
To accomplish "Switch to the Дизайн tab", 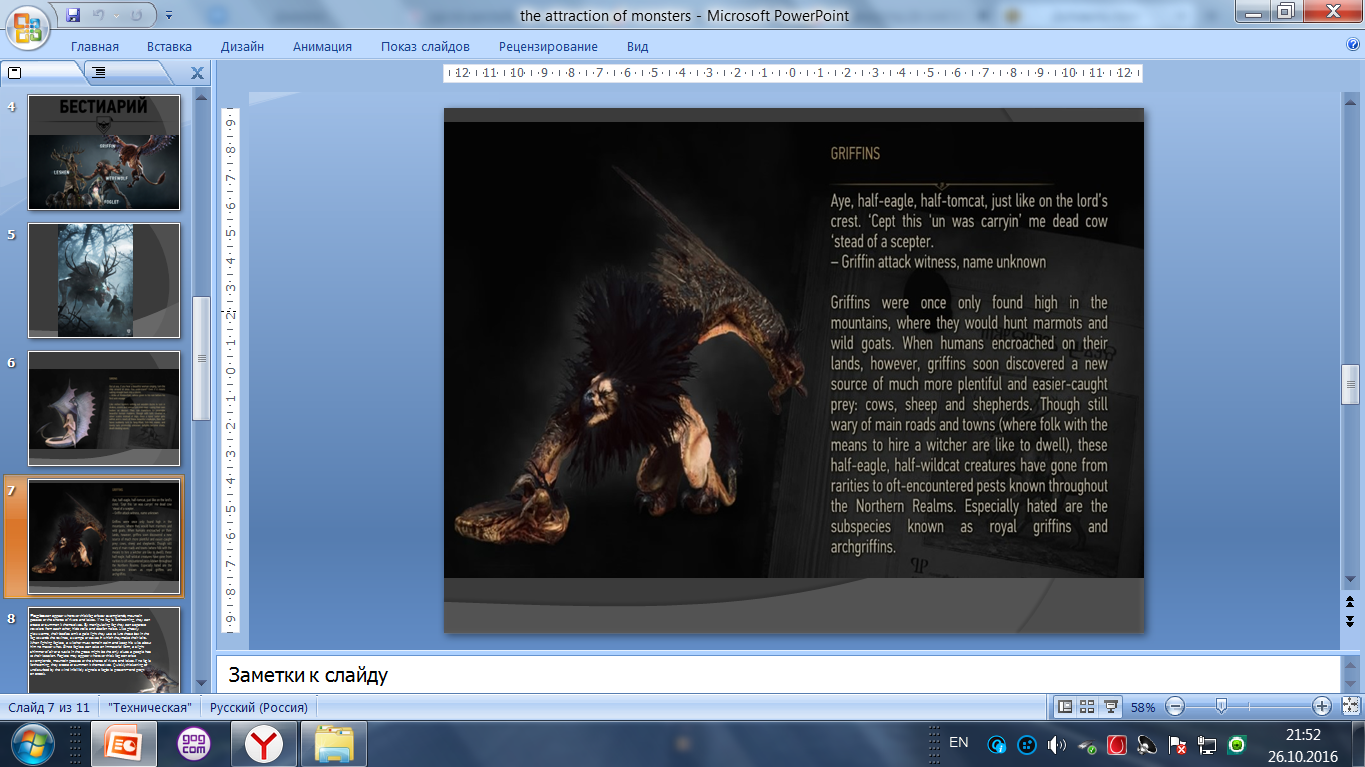I will 243,47.
